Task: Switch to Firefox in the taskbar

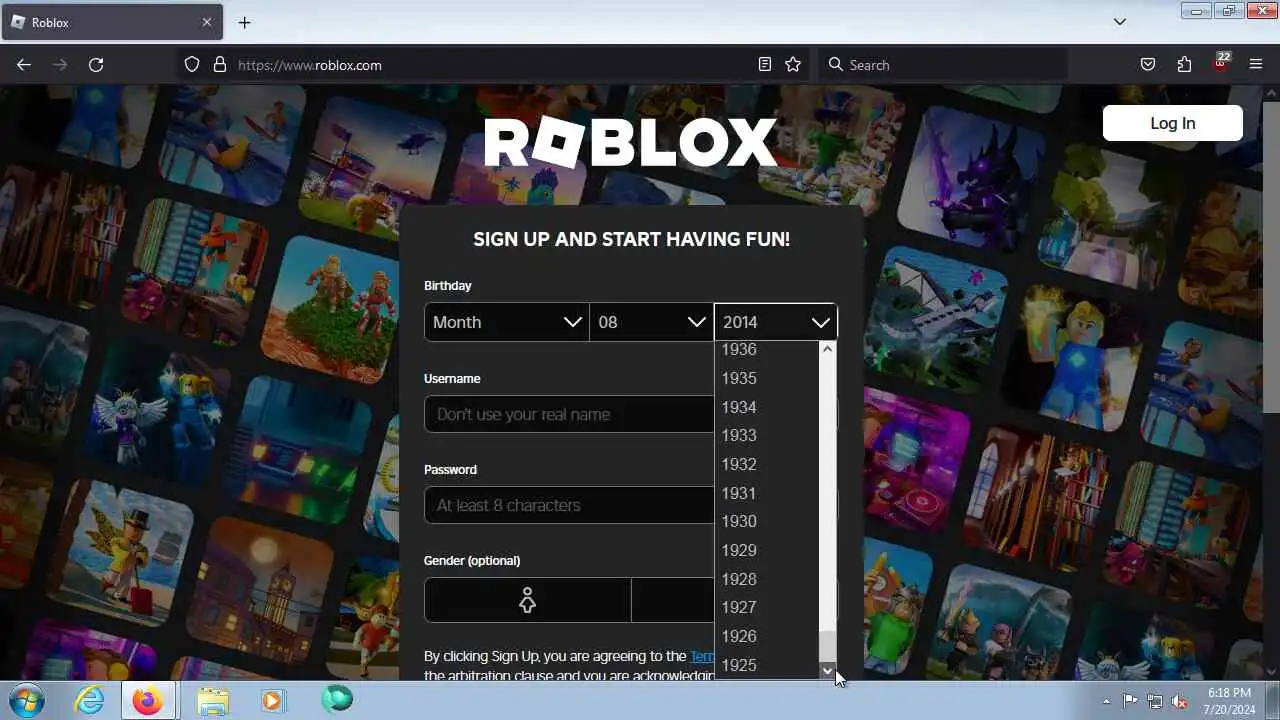Action: (x=148, y=701)
